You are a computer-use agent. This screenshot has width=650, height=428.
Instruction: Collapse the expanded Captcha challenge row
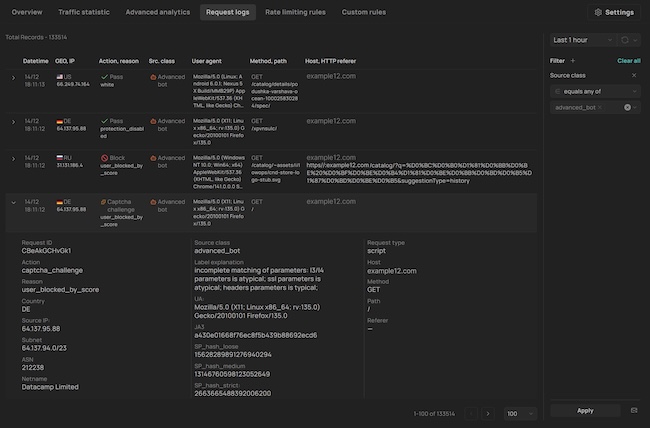[x=13, y=203]
